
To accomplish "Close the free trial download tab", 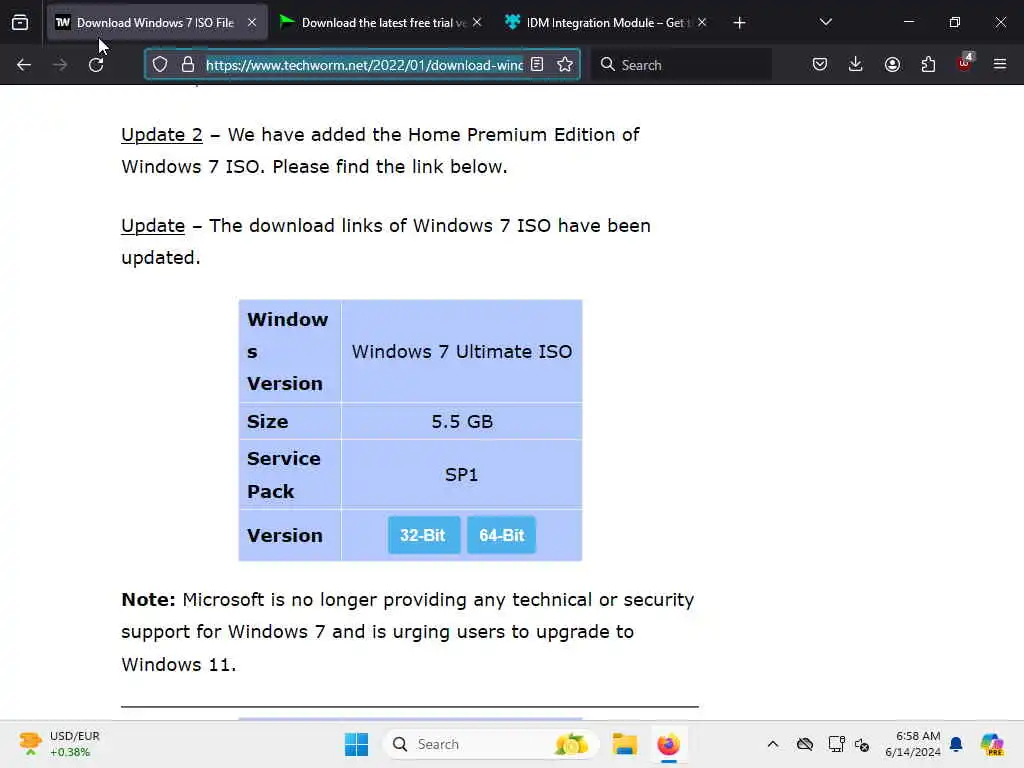I will [x=477, y=22].
